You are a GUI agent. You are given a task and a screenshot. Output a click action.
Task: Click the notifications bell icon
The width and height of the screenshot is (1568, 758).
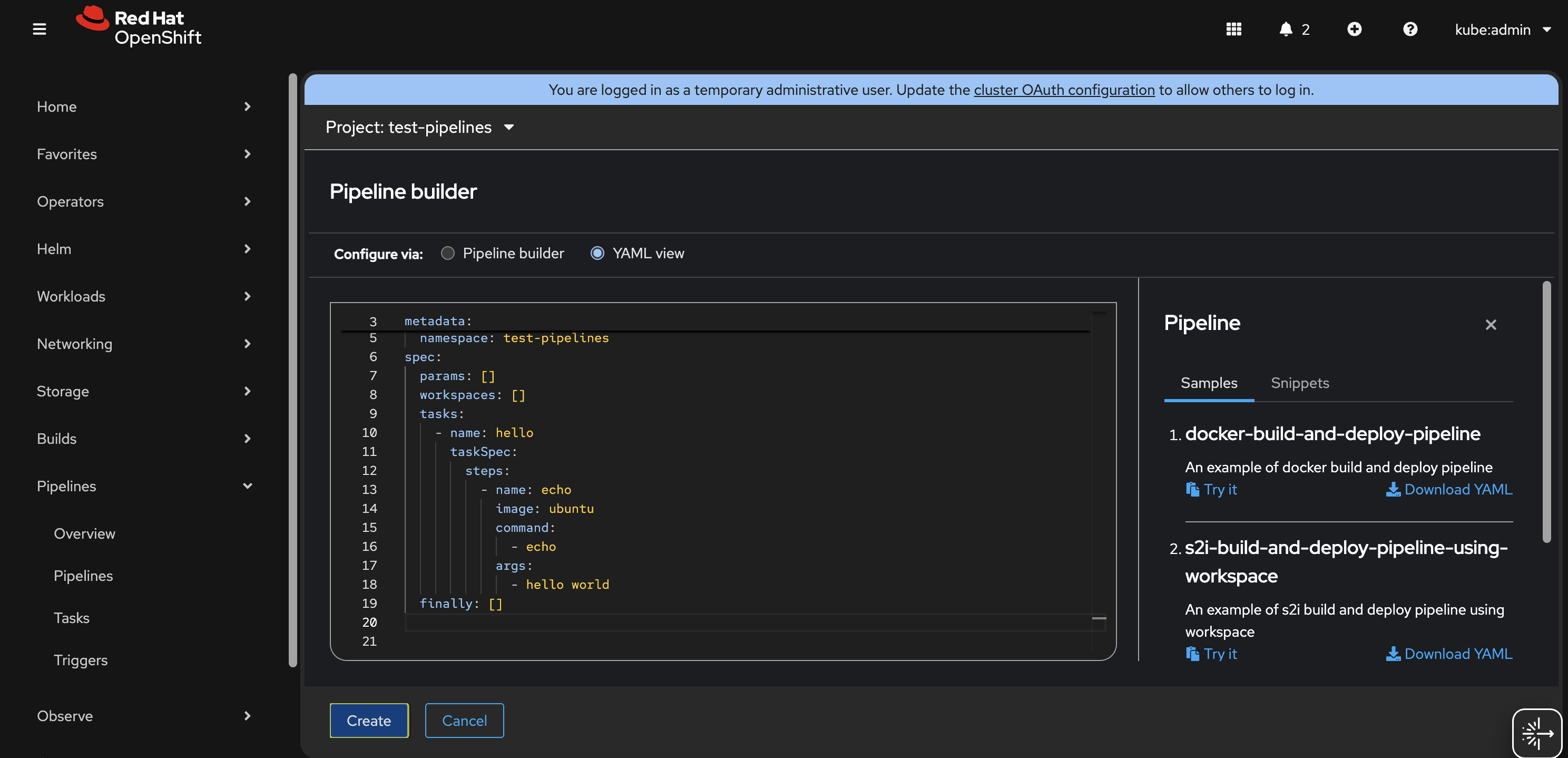click(x=1285, y=28)
